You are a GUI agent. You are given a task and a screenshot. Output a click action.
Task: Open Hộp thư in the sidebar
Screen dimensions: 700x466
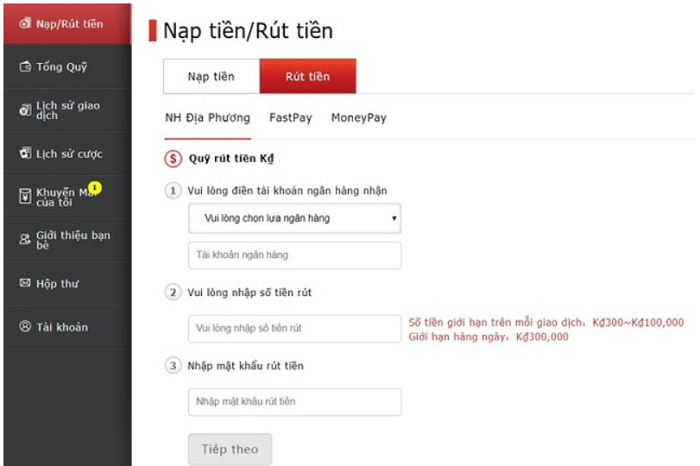pyautogui.click(x=67, y=283)
